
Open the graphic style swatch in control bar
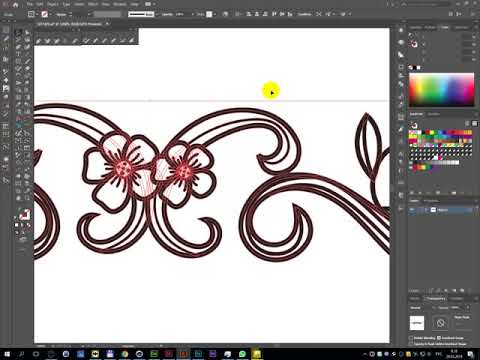[x=209, y=14]
